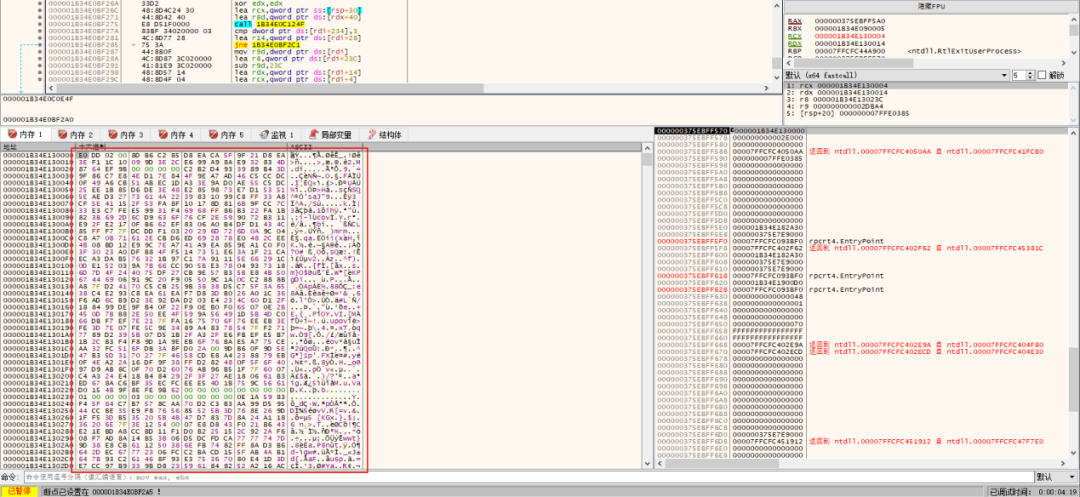Click the 000001B34E0C0E4F info line
Viewport: 1080px width, 497px height.
(x=38, y=99)
